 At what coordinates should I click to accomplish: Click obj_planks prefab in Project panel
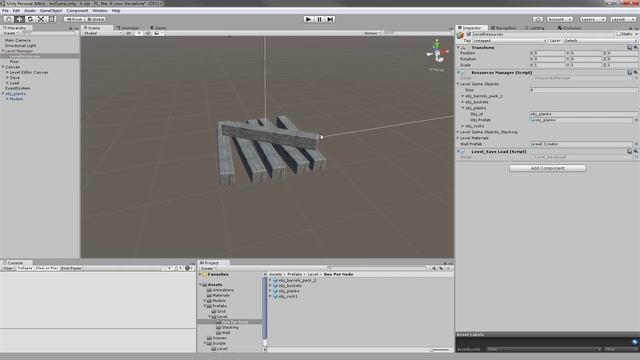[x=289, y=291]
